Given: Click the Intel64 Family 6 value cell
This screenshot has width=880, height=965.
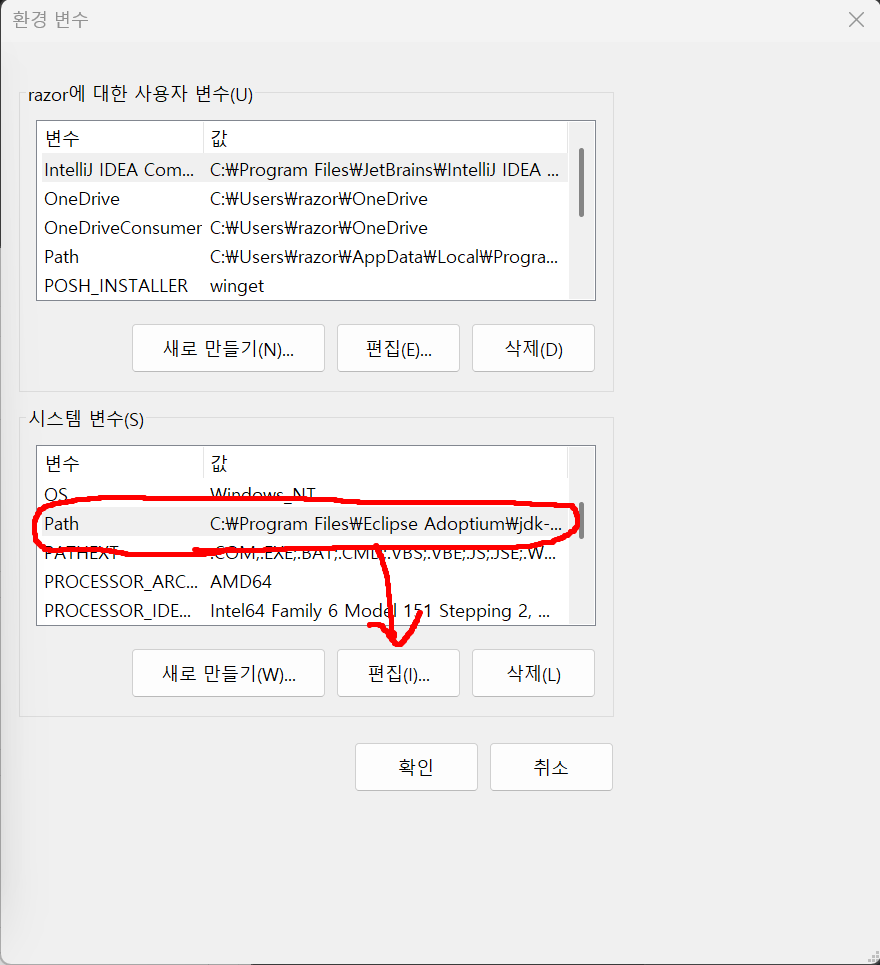Looking at the screenshot, I should point(380,611).
